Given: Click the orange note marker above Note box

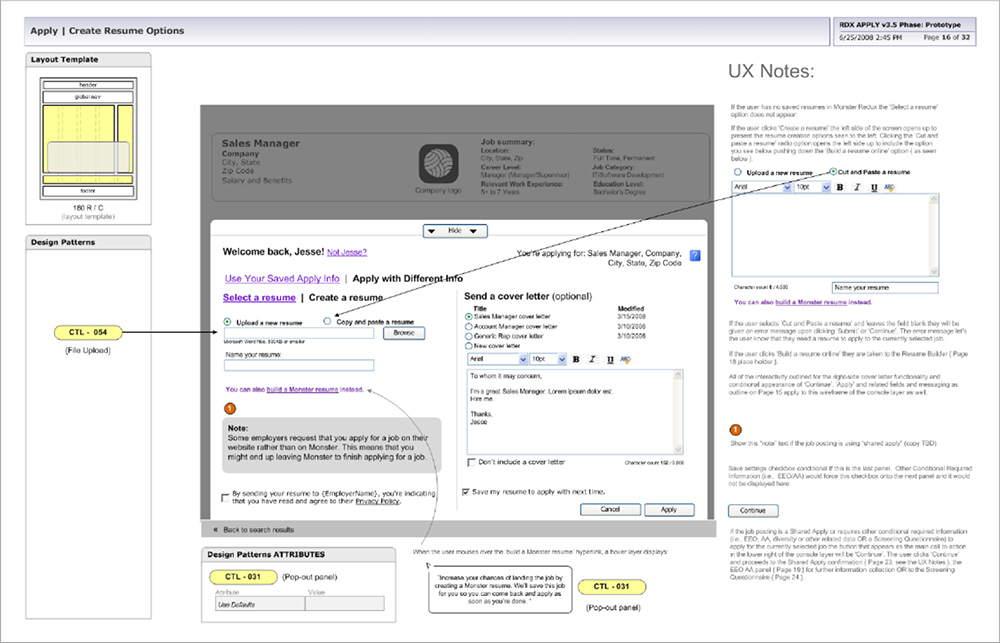Looking at the screenshot, I should 230,408.
